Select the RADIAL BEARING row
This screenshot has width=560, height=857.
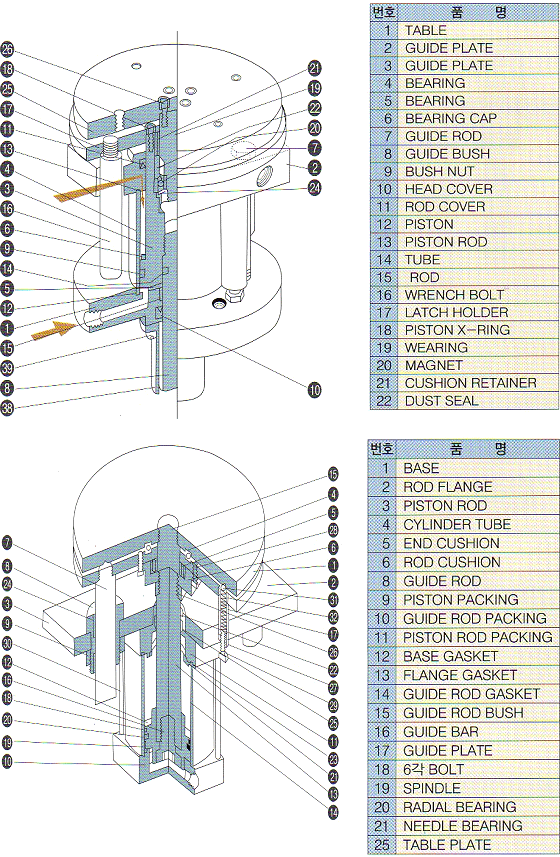click(x=464, y=807)
